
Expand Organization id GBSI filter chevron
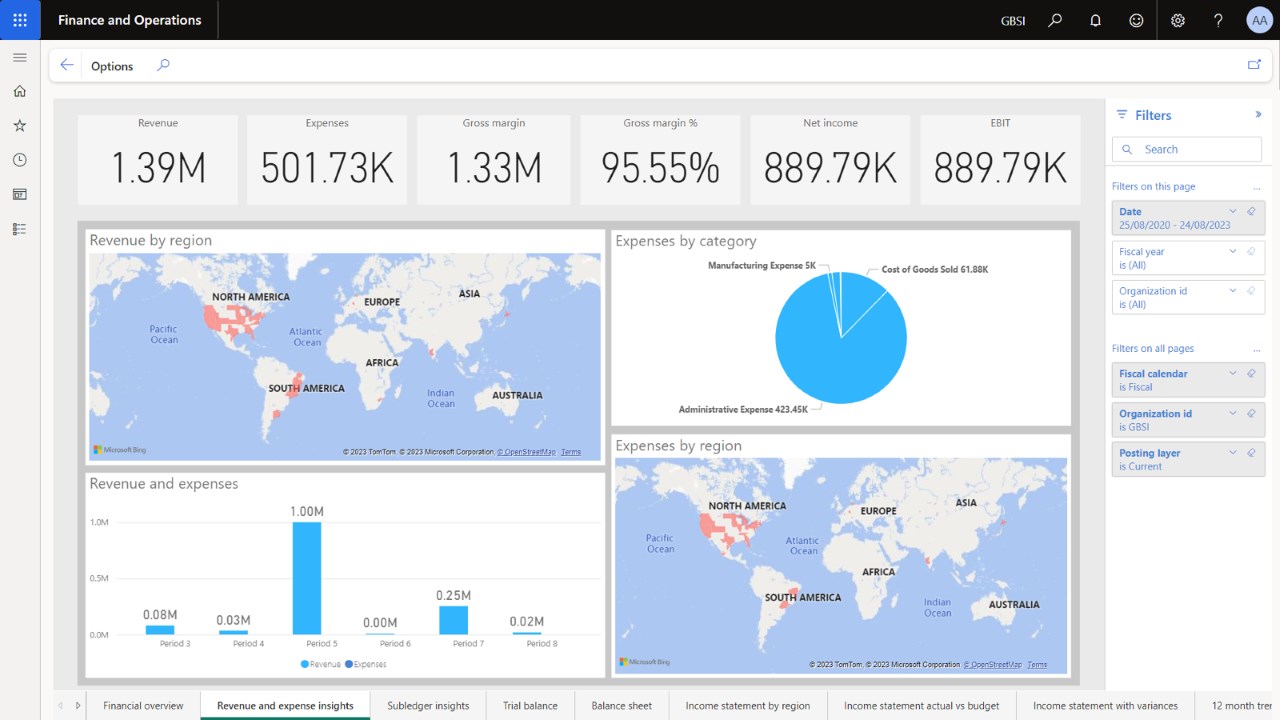click(1233, 413)
